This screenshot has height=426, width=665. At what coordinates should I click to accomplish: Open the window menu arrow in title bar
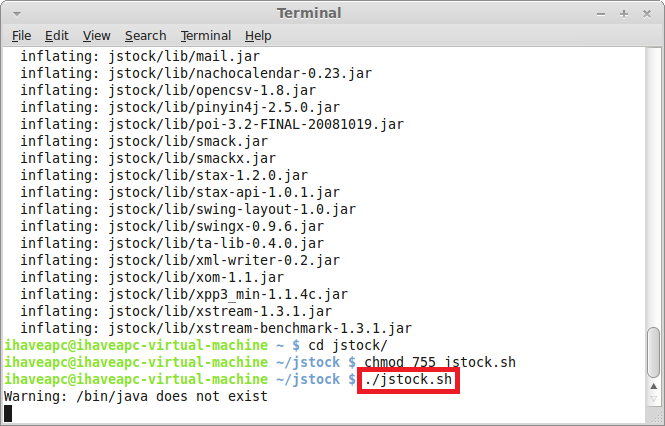(17, 14)
